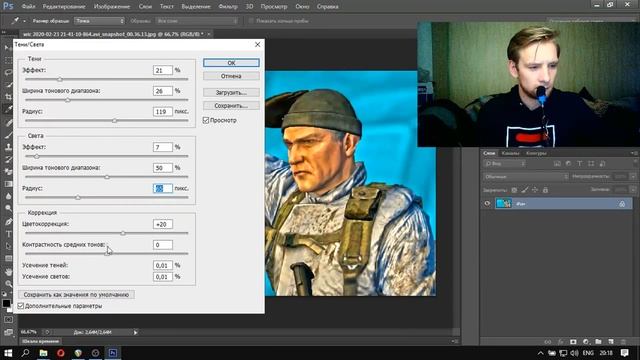Open the Opera browser from taskbar

point(61,353)
